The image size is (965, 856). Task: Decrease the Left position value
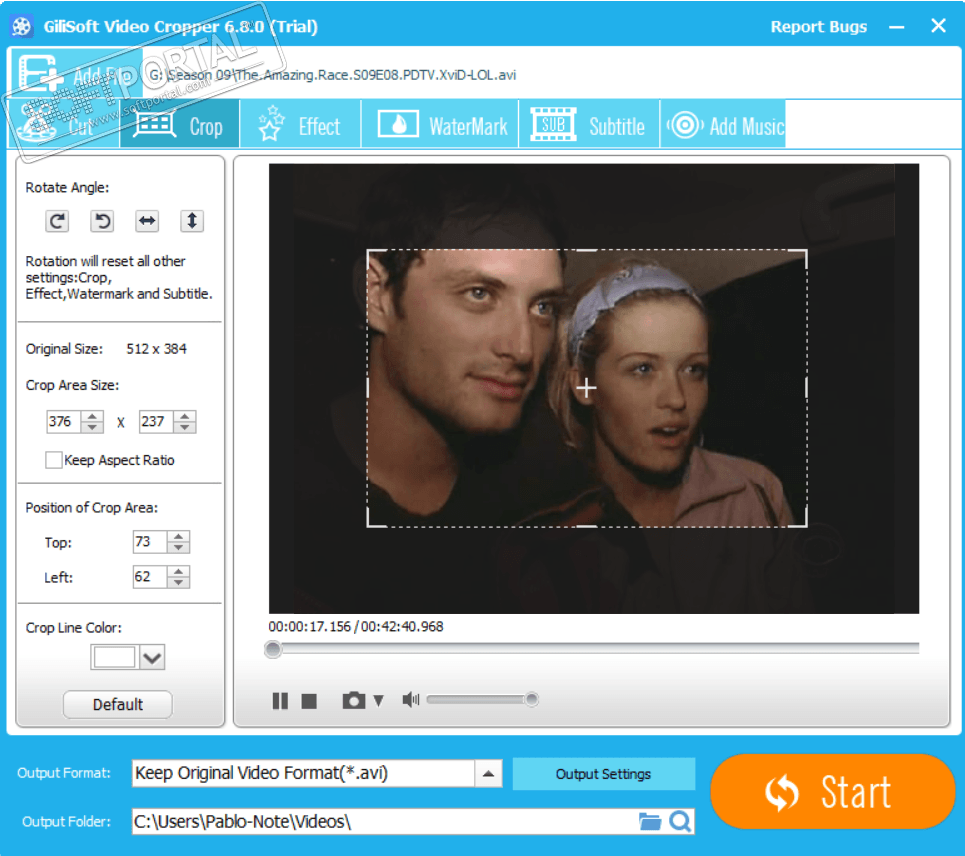(x=178, y=582)
